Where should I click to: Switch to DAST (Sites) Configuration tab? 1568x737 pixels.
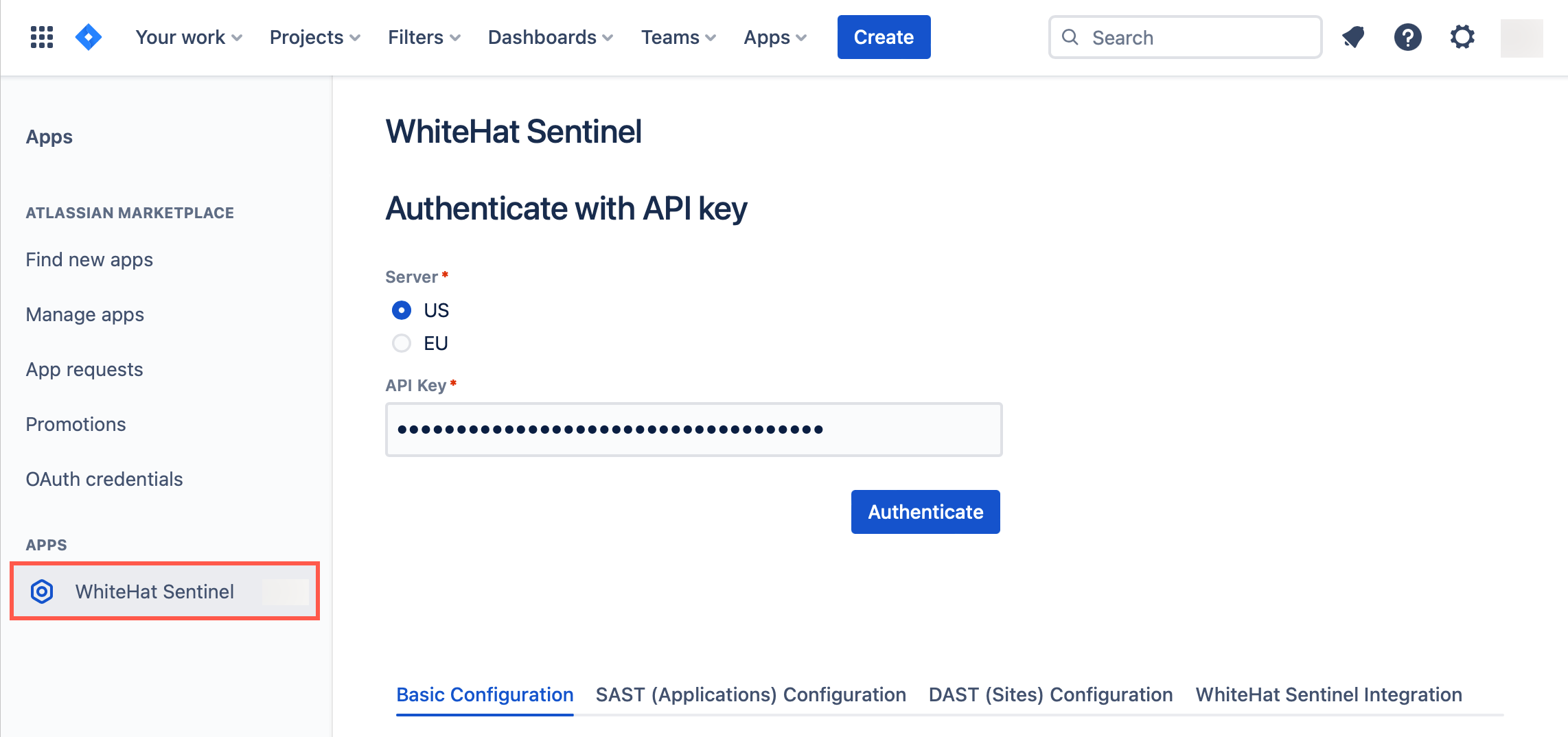click(x=1050, y=694)
